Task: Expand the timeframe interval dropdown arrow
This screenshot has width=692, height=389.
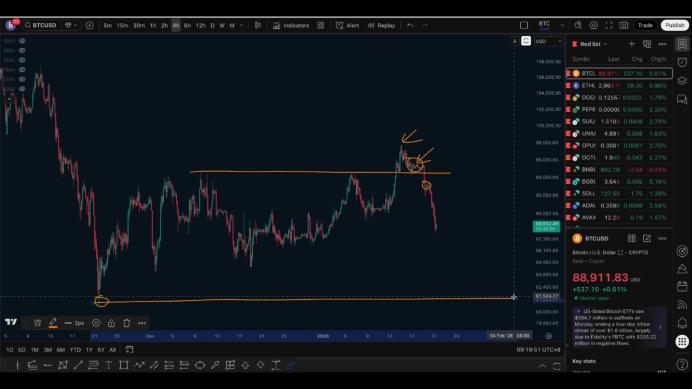Action: (241, 26)
